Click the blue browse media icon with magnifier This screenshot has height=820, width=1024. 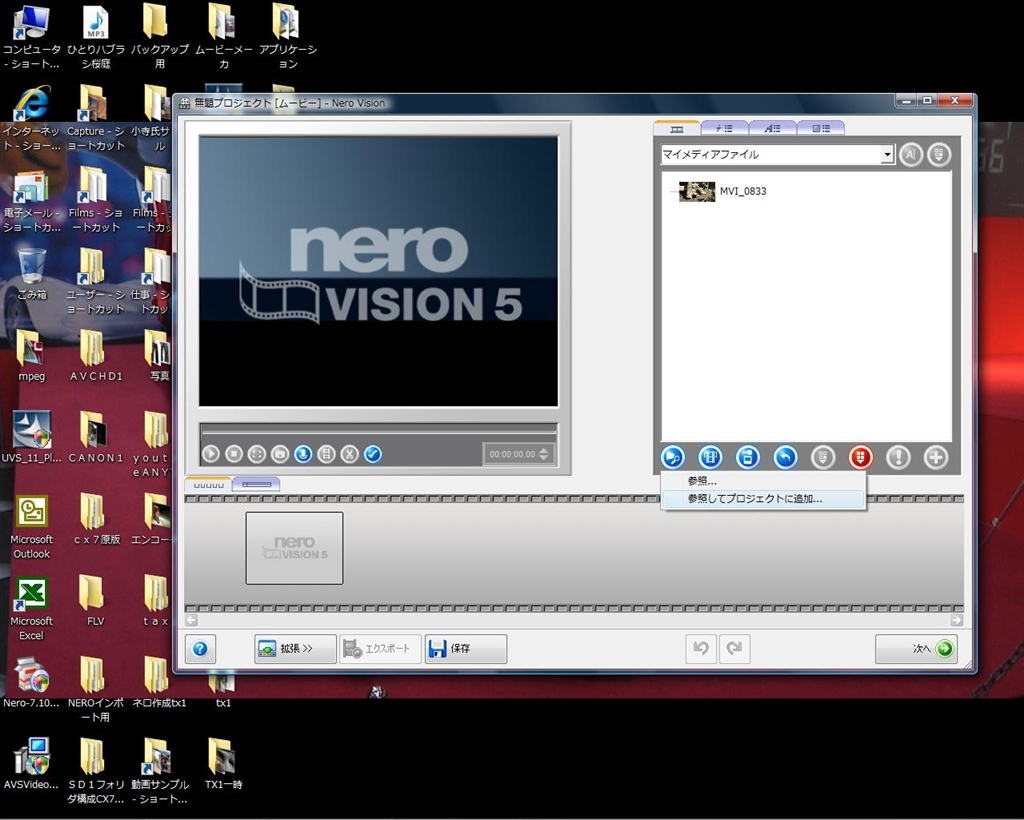(x=672, y=457)
